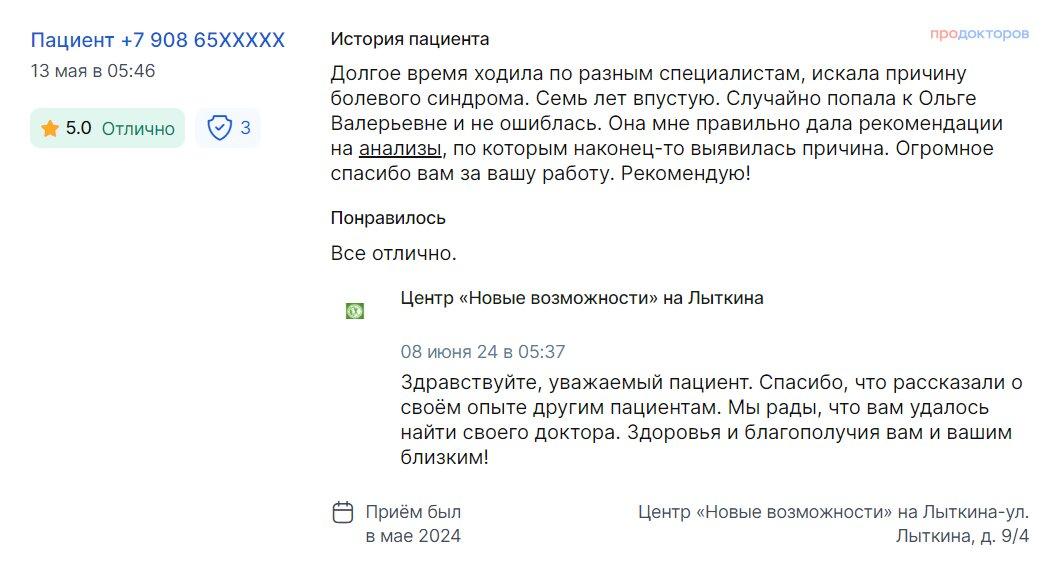Click the review text starting Долгое время ходила

(667, 123)
